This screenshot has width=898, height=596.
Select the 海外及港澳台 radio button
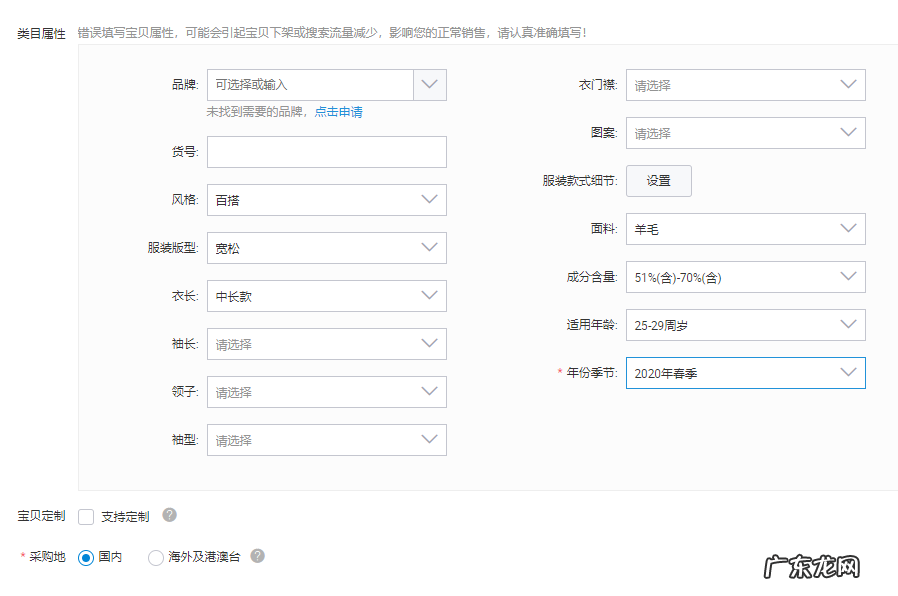155,557
